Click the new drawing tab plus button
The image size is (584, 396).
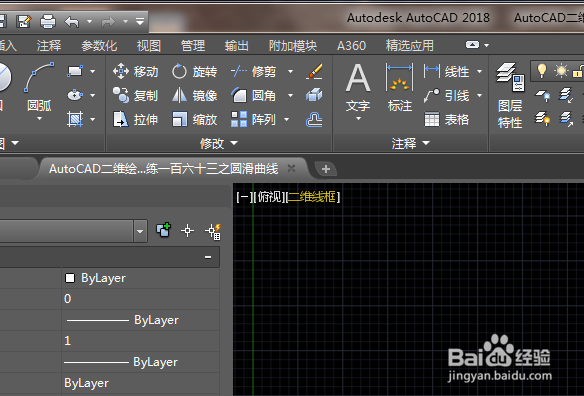[x=326, y=169]
